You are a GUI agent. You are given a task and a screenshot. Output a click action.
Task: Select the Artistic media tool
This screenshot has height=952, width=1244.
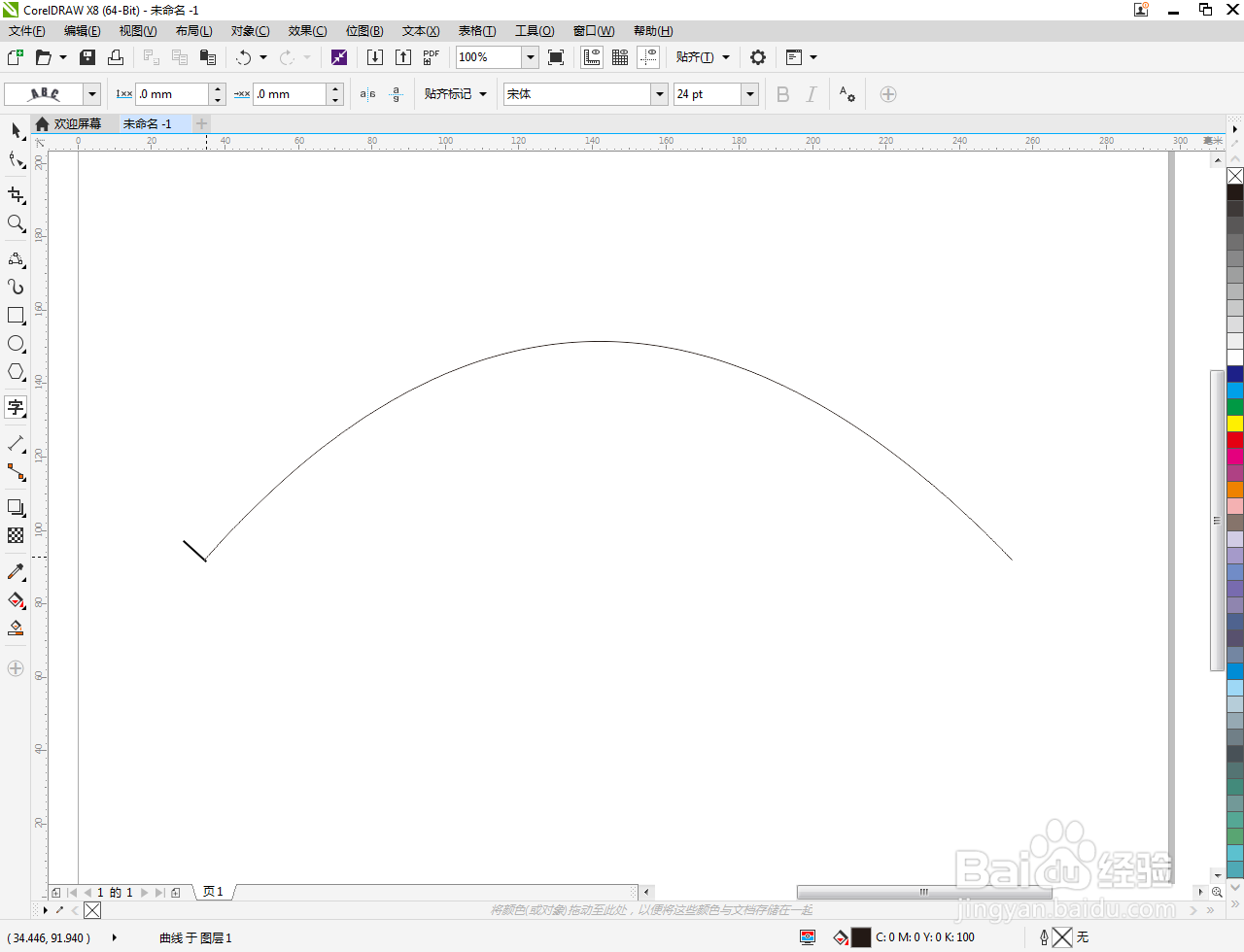(x=16, y=287)
